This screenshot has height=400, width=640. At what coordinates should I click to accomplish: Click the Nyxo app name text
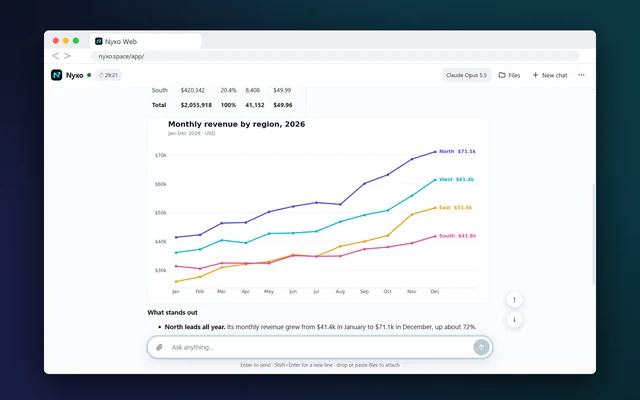(x=75, y=76)
